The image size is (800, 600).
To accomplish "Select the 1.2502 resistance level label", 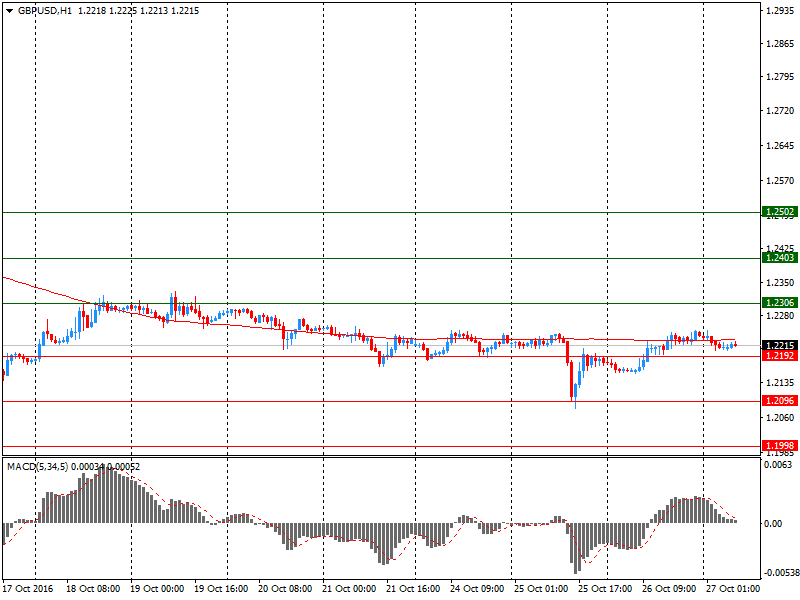I will [780, 212].
